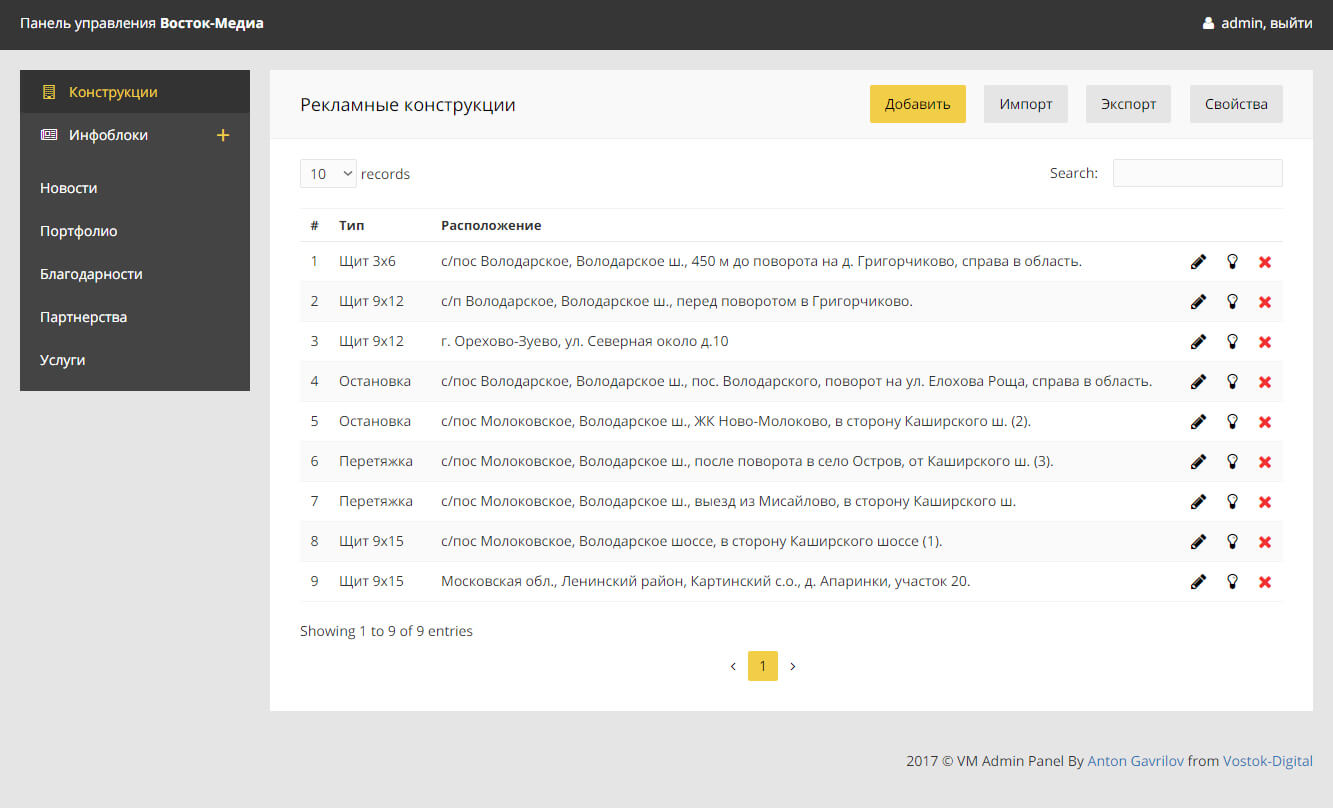Sort table by the Тип column header

point(352,226)
